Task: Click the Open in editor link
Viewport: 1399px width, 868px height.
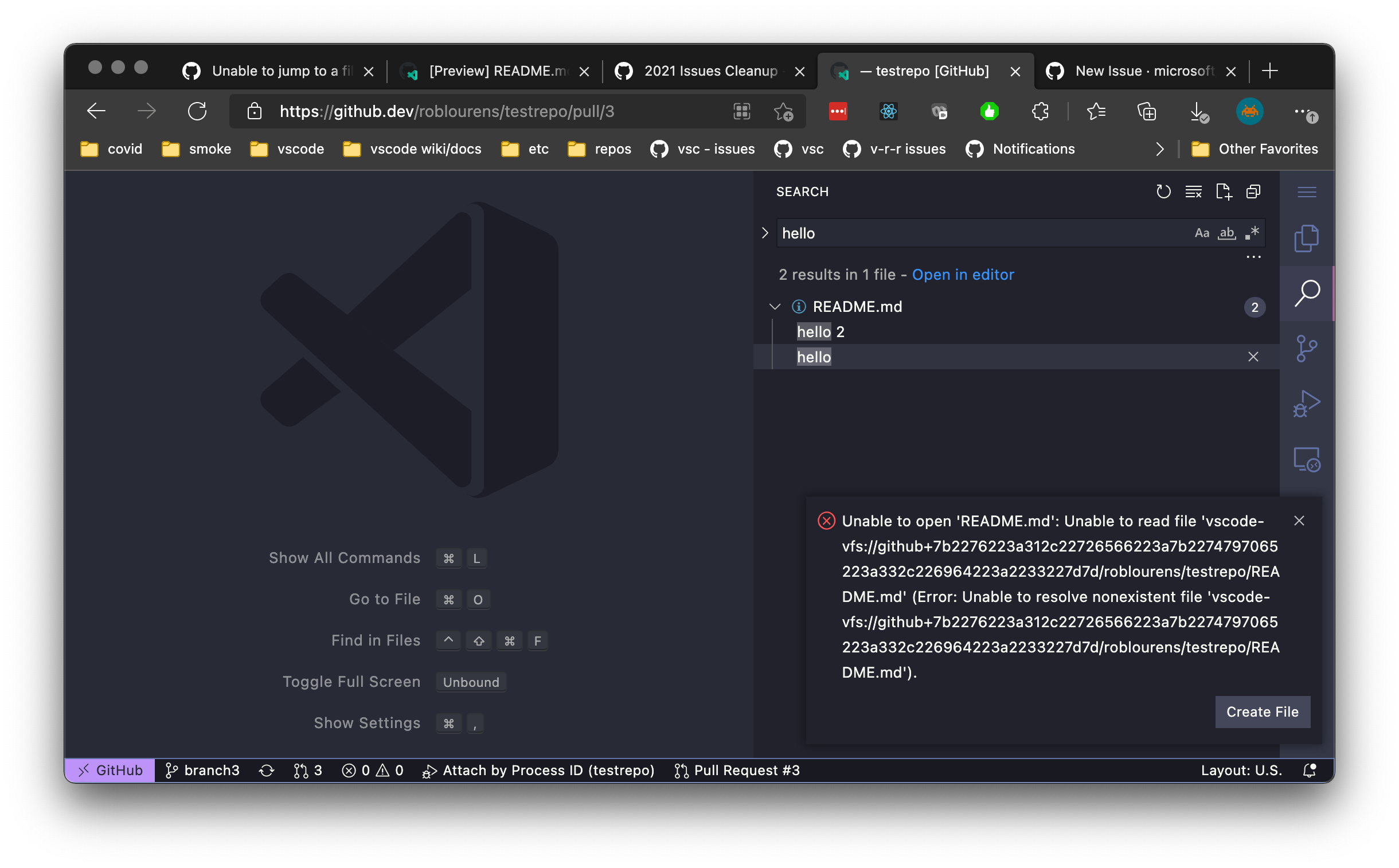Action: tap(962, 275)
